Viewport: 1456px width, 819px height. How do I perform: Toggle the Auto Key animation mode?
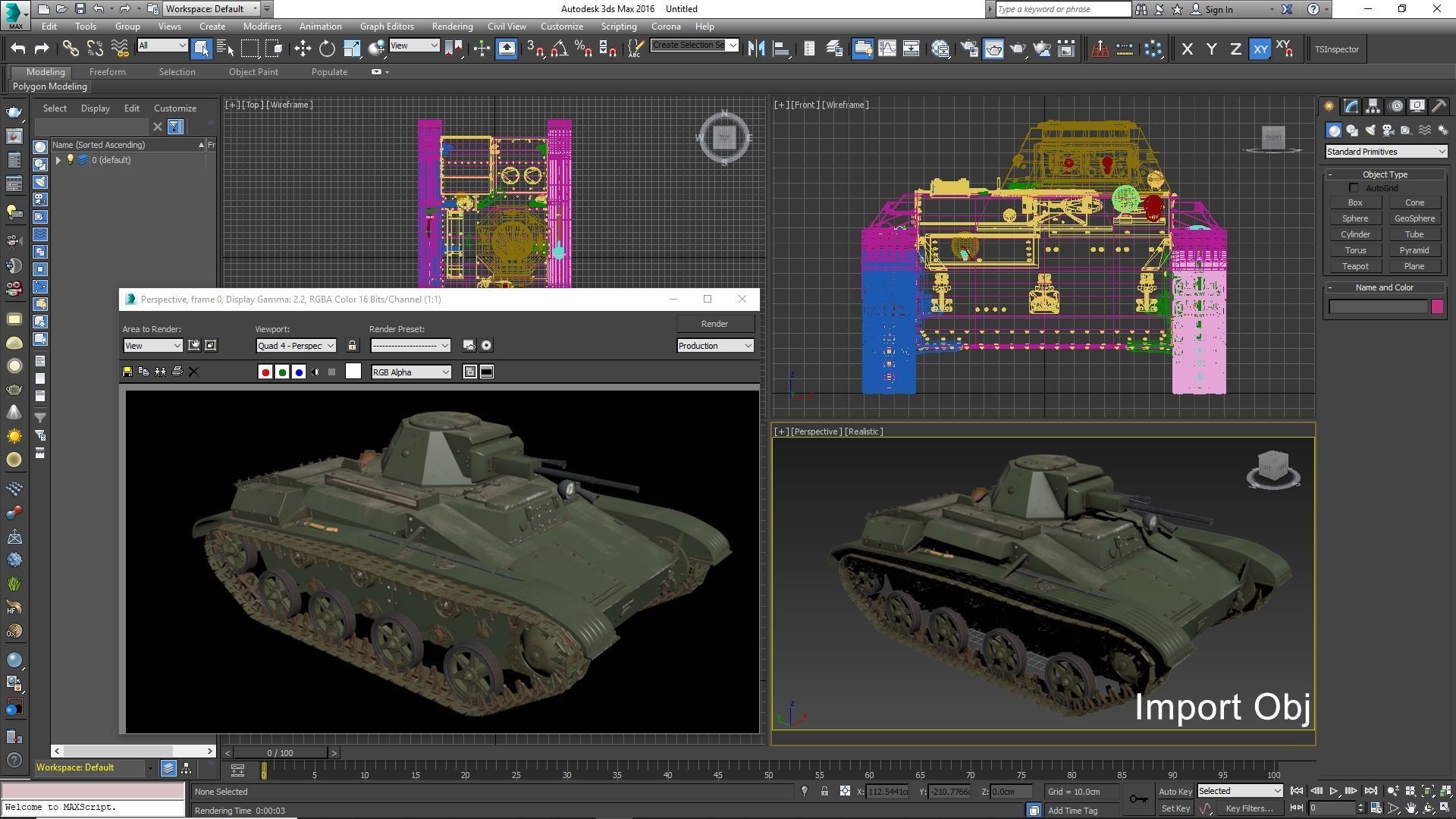1175,791
